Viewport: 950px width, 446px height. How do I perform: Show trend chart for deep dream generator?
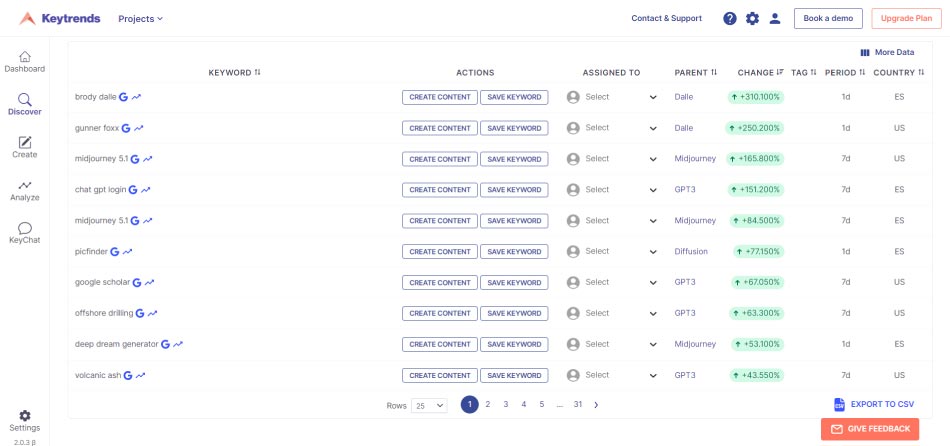(x=178, y=344)
